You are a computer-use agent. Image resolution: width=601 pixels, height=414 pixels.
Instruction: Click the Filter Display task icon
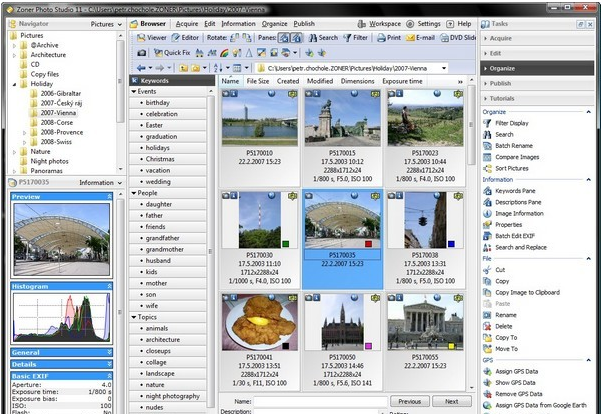[487, 123]
